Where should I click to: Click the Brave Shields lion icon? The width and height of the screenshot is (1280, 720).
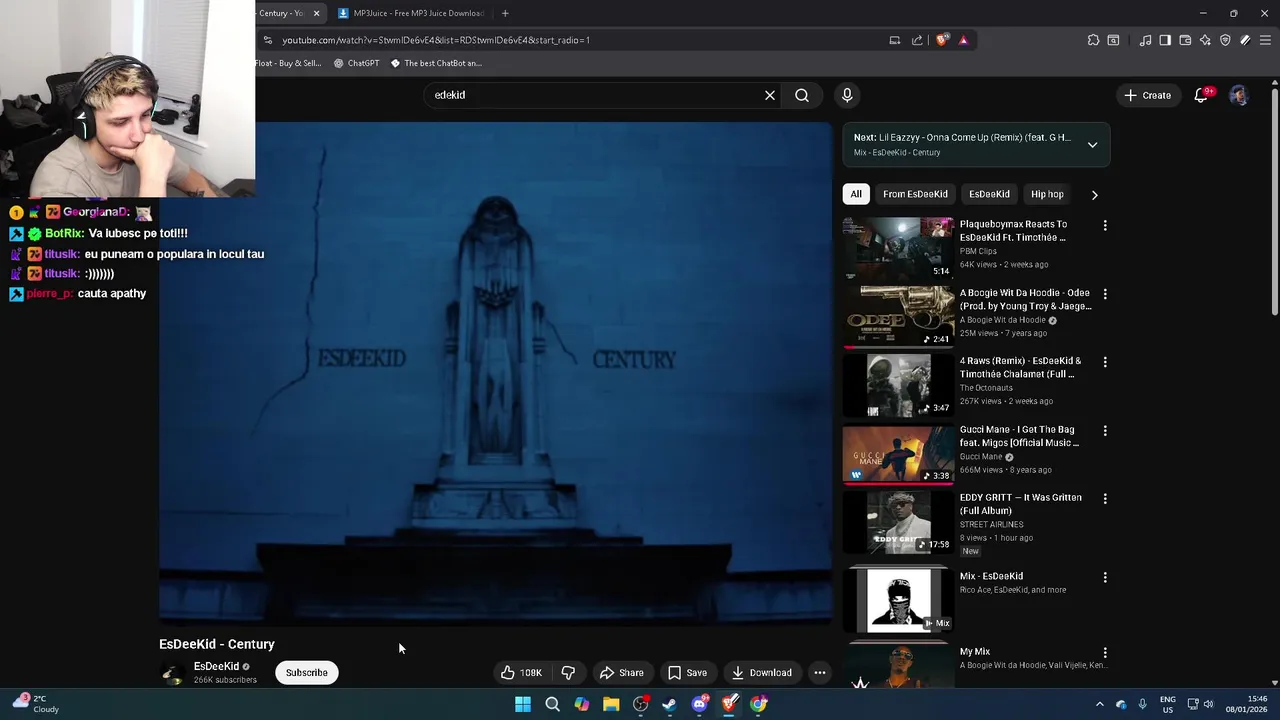942,40
